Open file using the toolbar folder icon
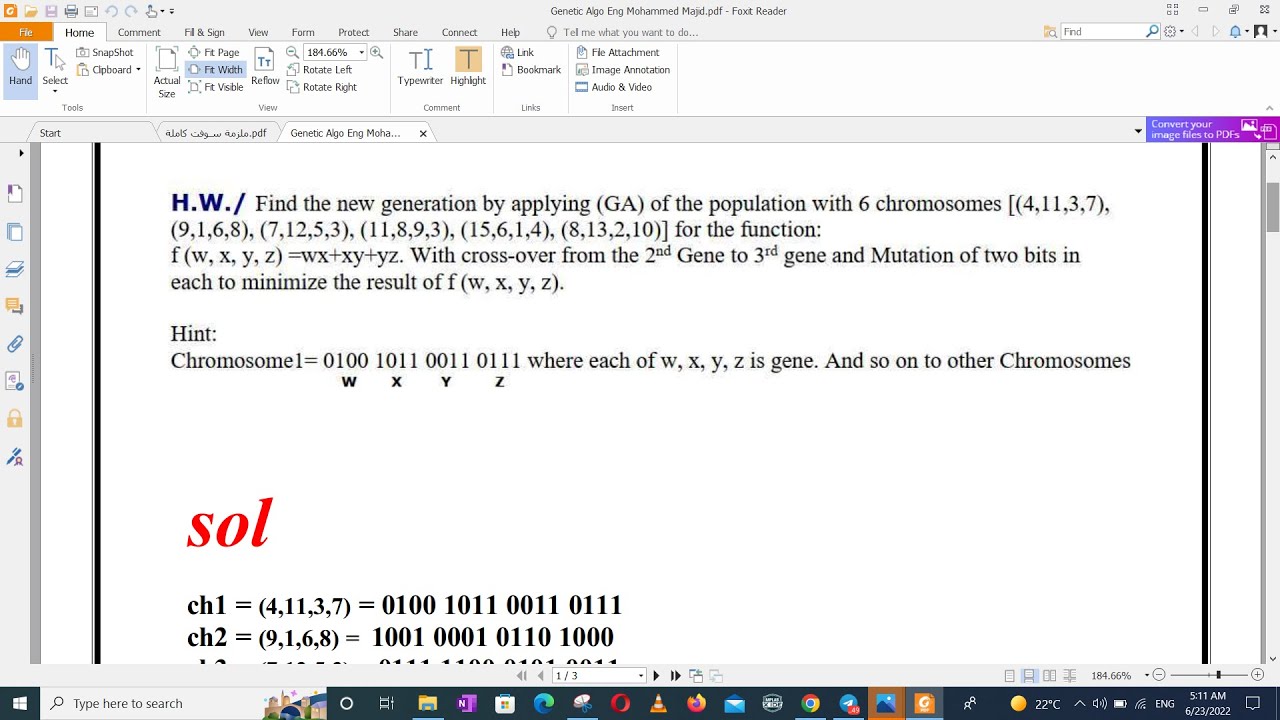 31,11
